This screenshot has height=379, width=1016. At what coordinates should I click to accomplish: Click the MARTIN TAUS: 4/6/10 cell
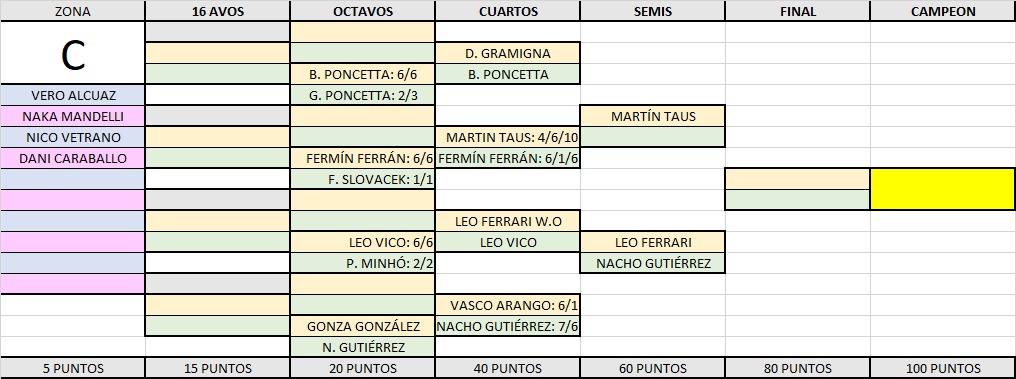508,137
